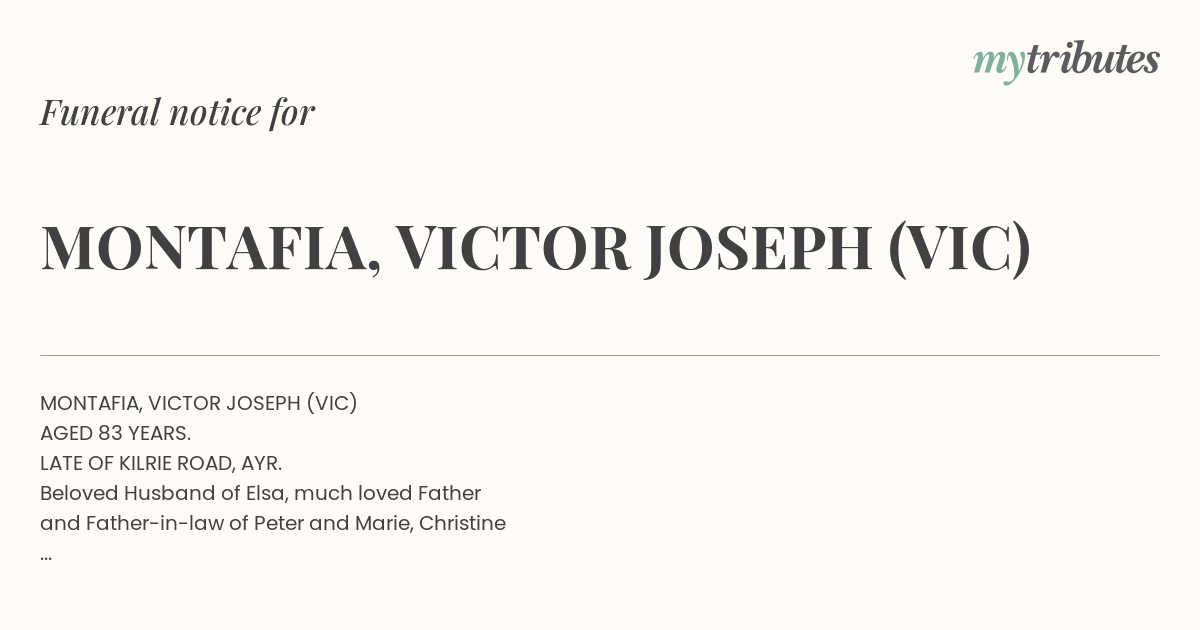This screenshot has height=630, width=1200.
Task: Select the "Funeral notice for" italic heading
Action: point(177,112)
